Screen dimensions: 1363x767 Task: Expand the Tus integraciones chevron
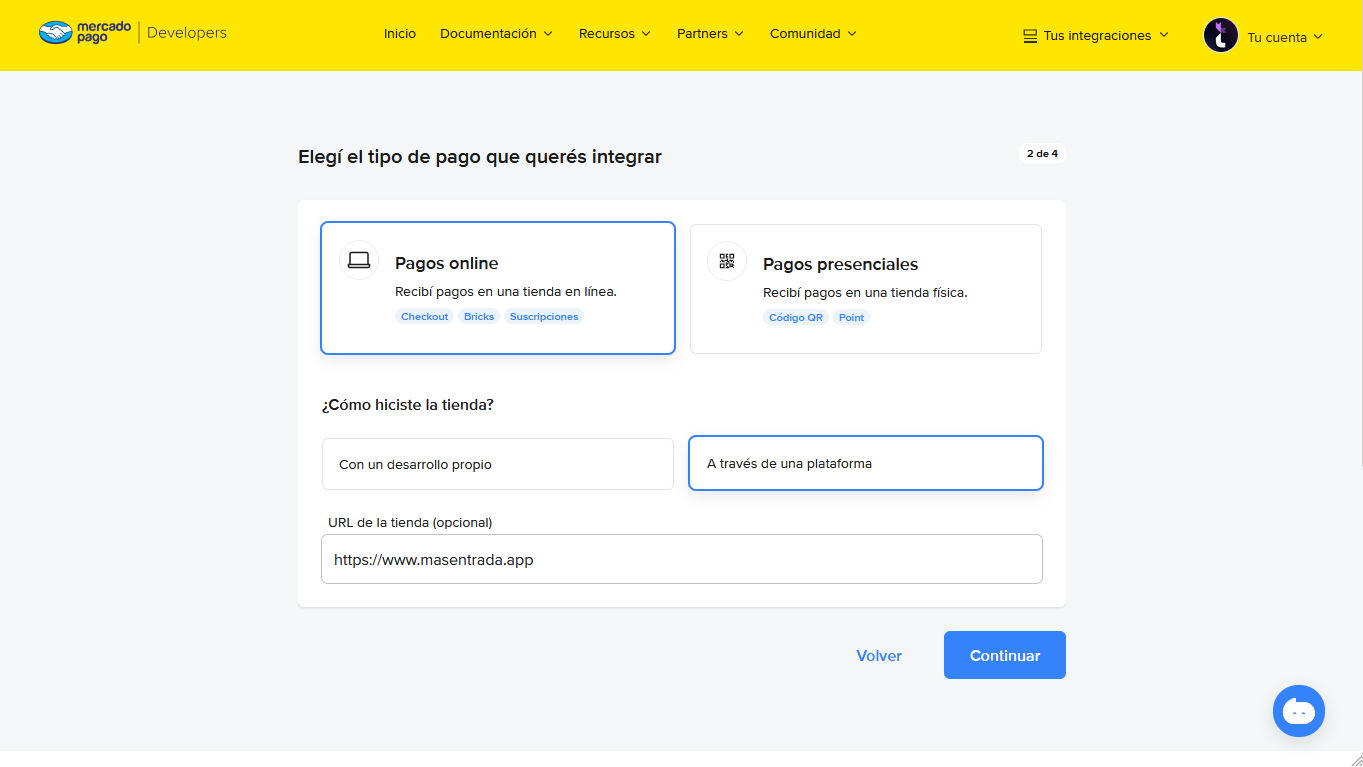click(x=1163, y=35)
